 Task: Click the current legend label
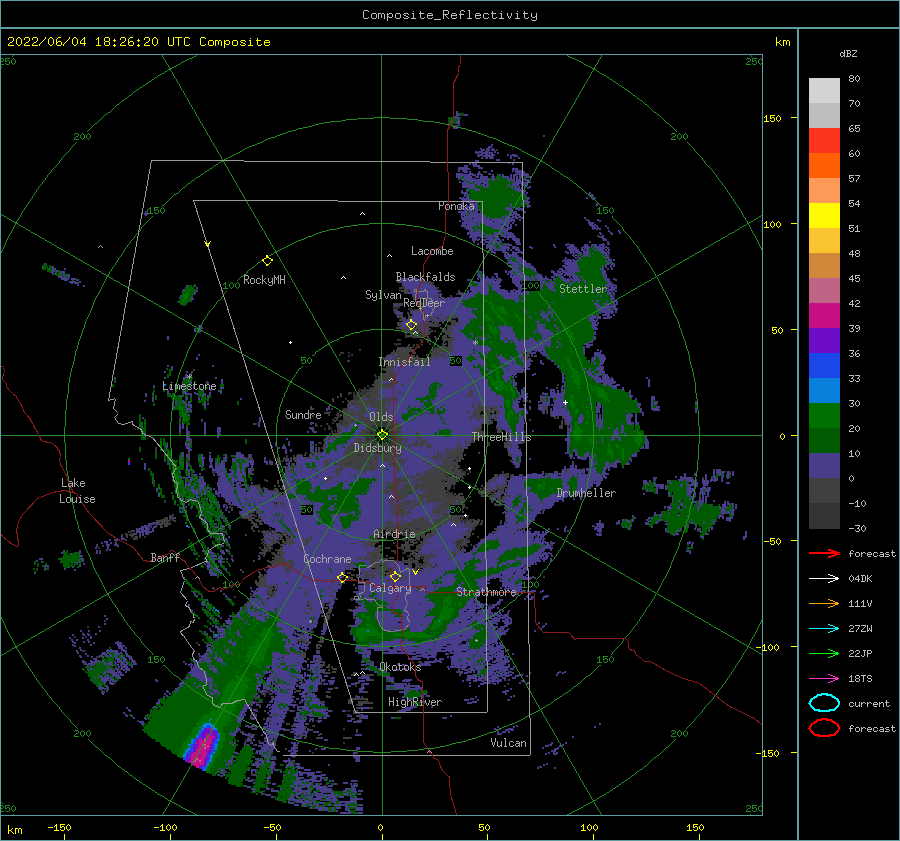pyautogui.click(x=869, y=703)
